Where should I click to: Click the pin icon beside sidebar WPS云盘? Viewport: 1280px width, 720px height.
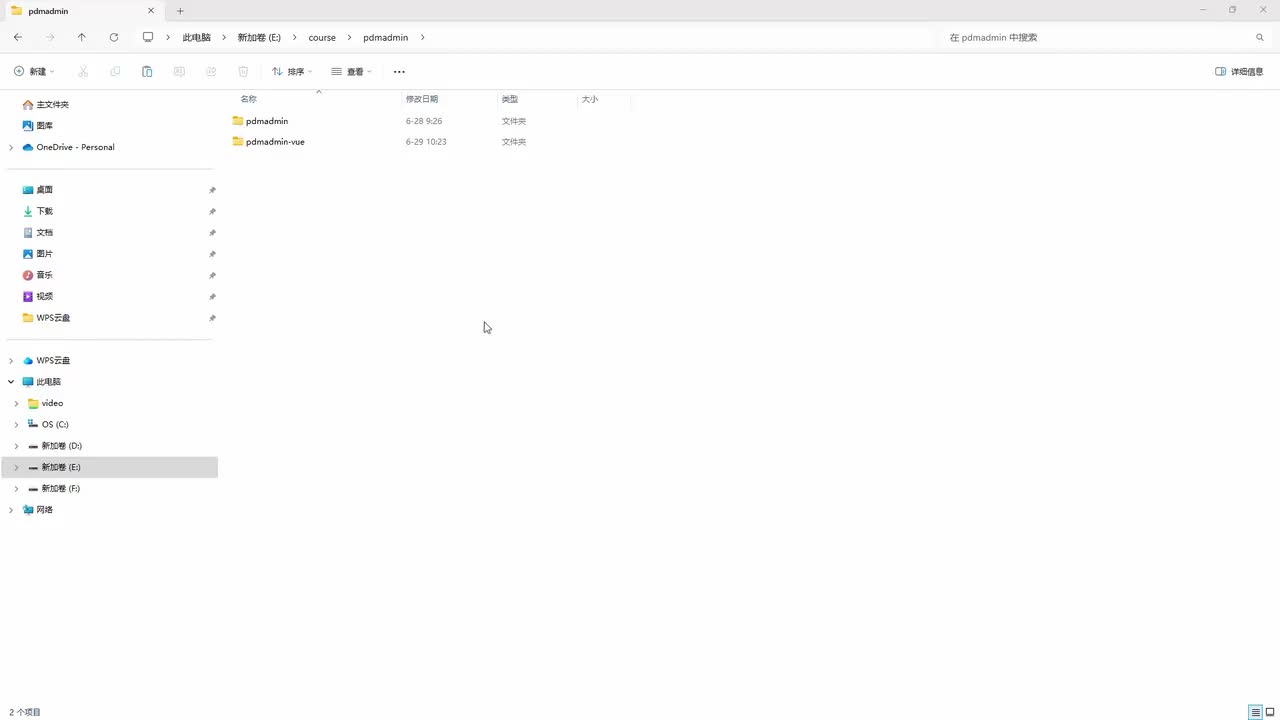(x=212, y=318)
